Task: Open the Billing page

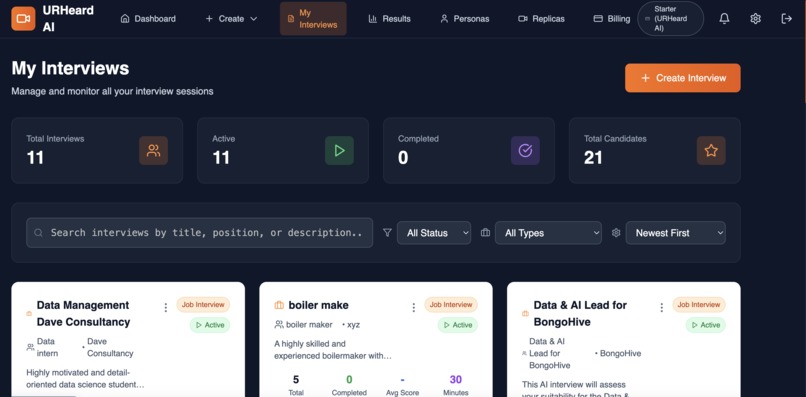Action: tap(612, 19)
